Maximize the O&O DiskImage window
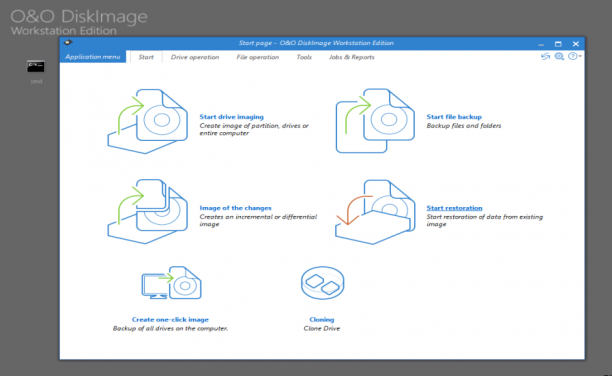 coord(558,44)
